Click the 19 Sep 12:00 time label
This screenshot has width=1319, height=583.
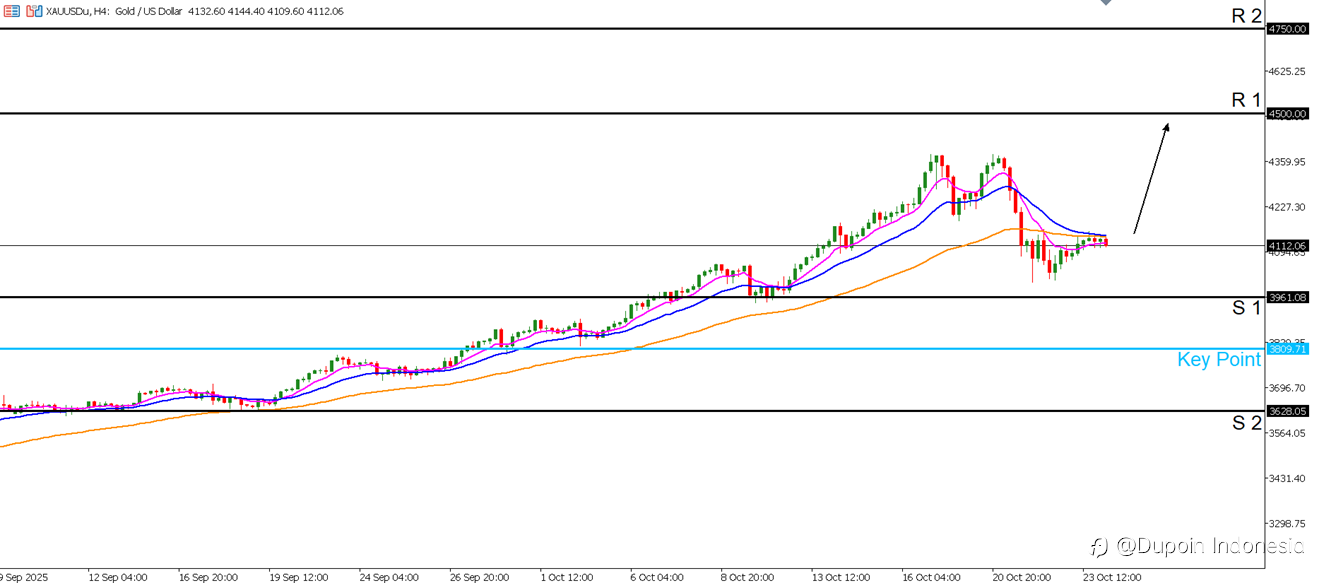299,577
